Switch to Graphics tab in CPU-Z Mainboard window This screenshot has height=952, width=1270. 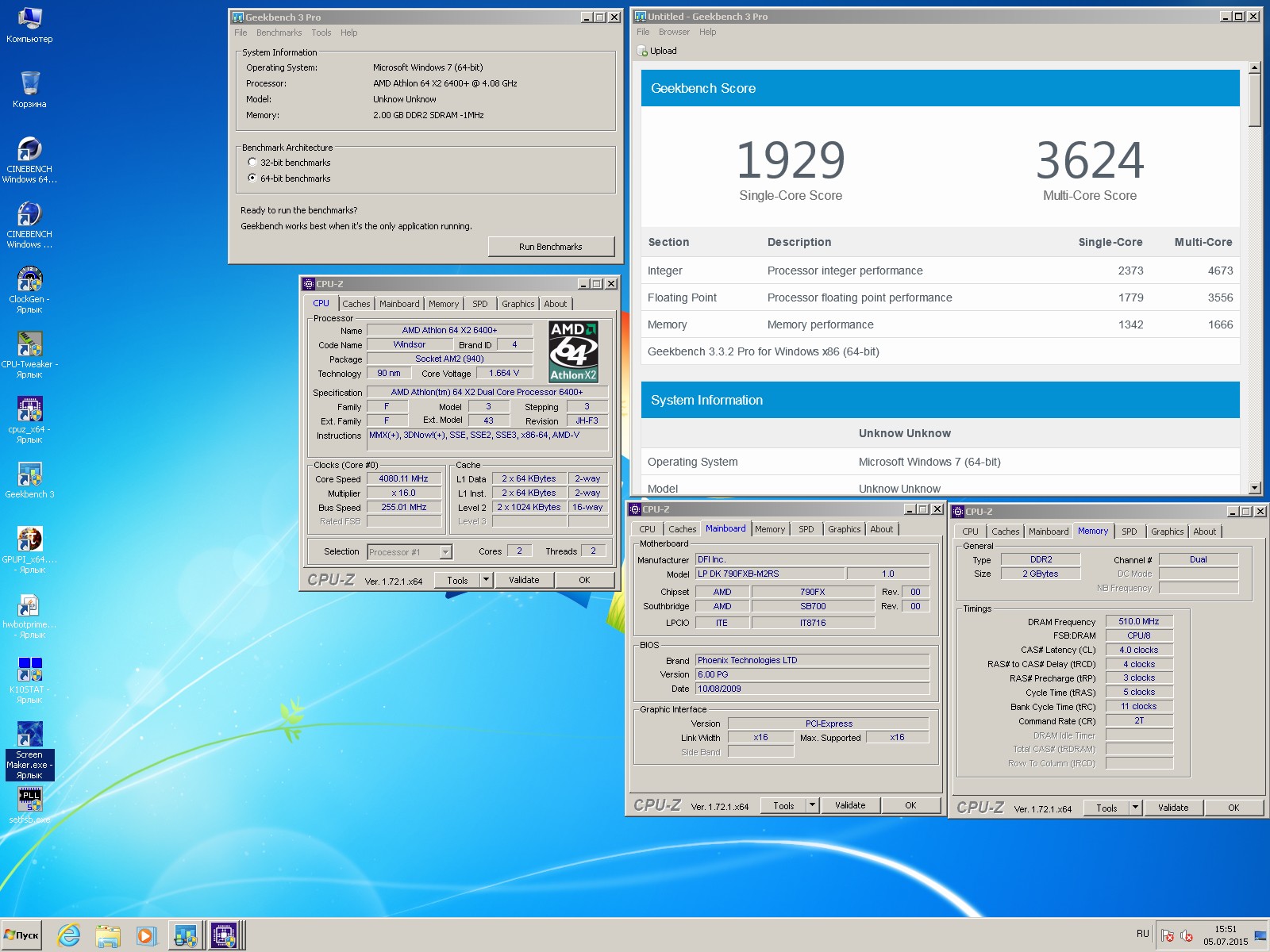pos(844,529)
